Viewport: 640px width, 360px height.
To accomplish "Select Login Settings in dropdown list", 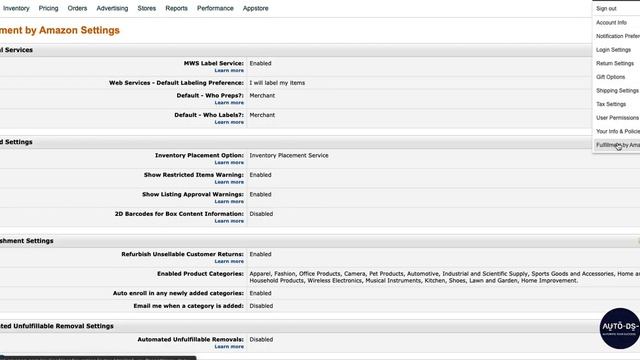I will coord(613,50).
